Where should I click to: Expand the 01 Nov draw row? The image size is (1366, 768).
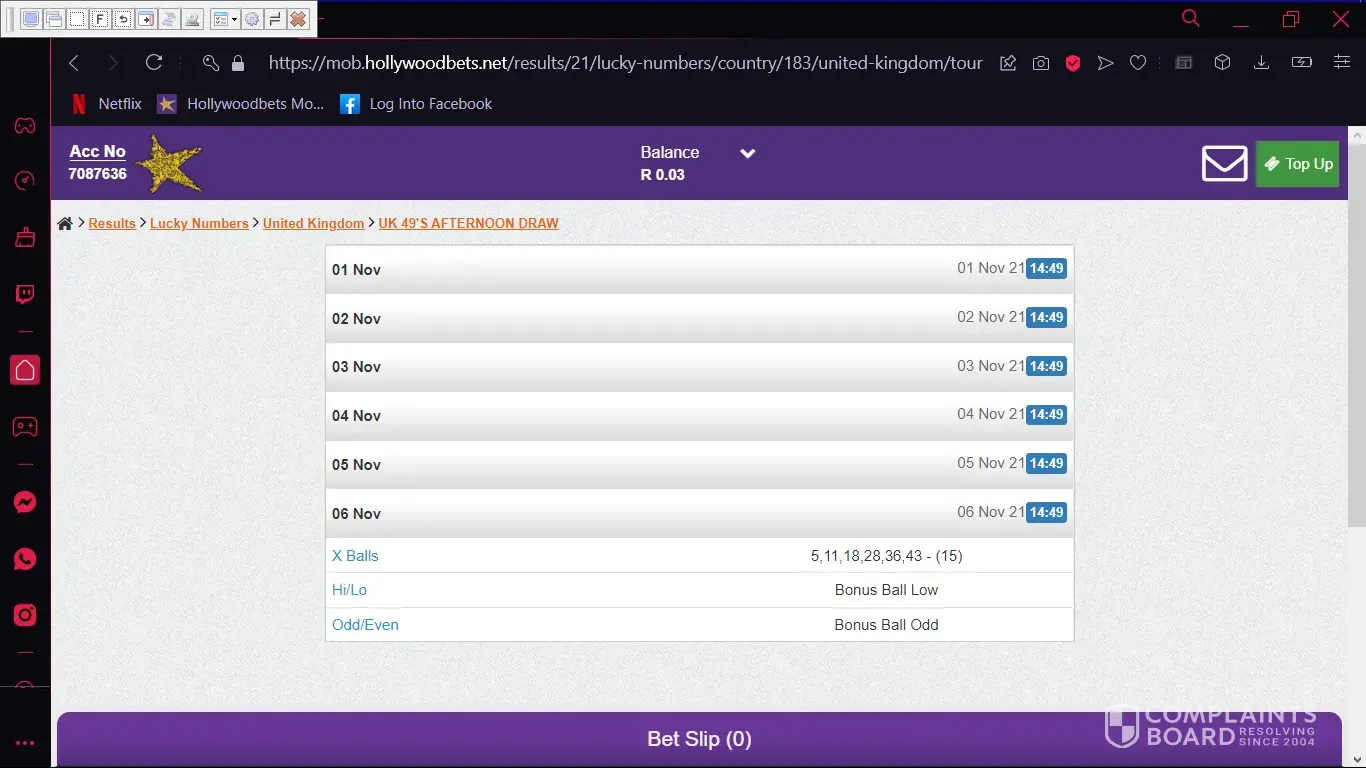click(x=699, y=269)
